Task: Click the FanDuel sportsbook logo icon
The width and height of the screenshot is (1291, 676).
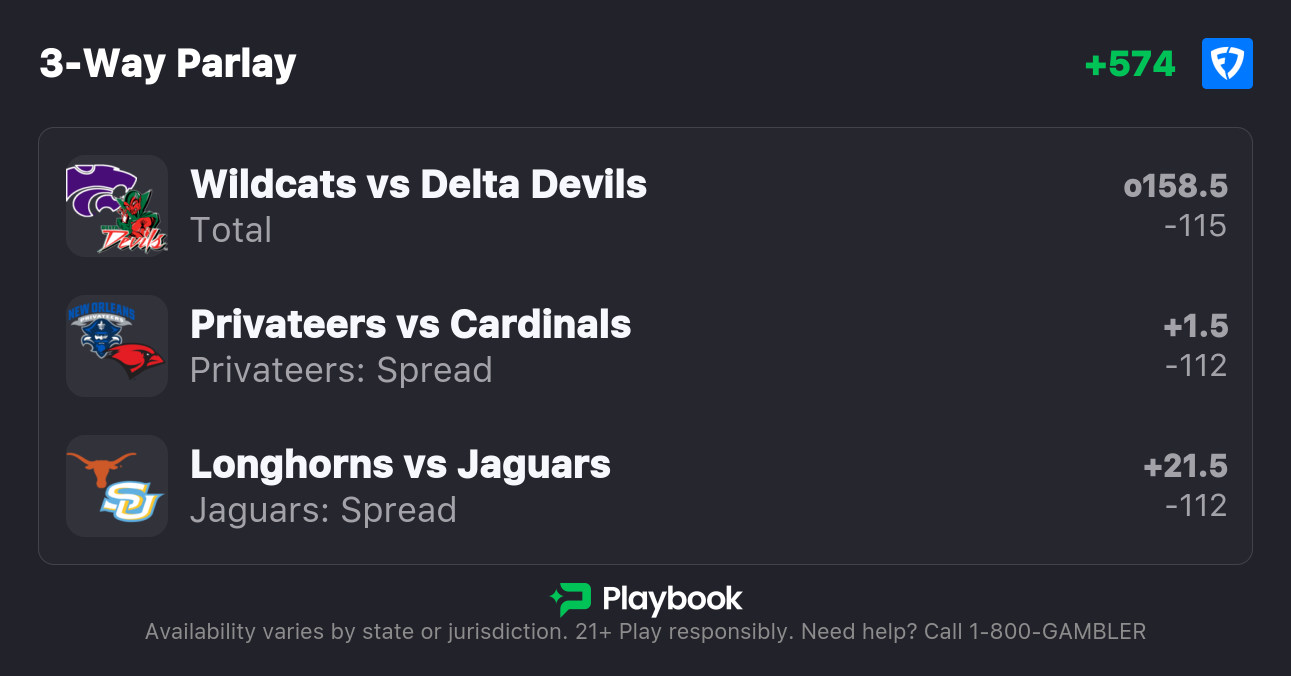Action: pyautogui.click(x=1227, y=64)
